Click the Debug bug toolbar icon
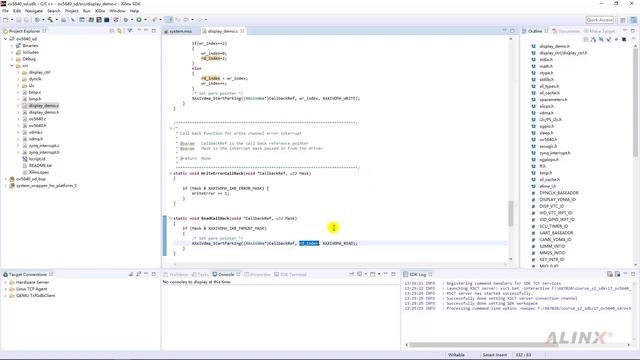Screen dimensions: 640x360 tap(126, 20)
